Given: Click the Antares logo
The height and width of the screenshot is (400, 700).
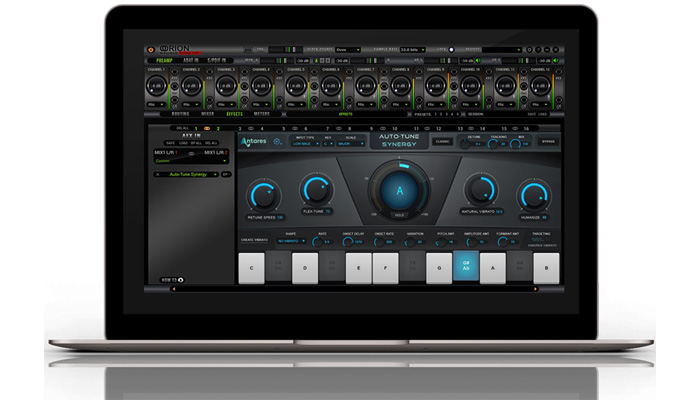Looking at the screenshot, I should click(x=252, y=142).
